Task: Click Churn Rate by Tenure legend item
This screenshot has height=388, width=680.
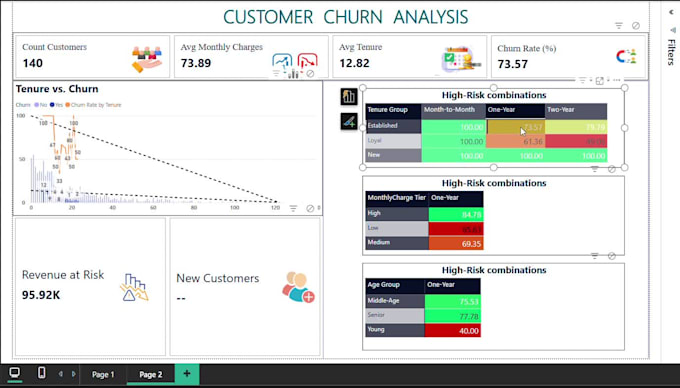Action: [x=93, y=105]
